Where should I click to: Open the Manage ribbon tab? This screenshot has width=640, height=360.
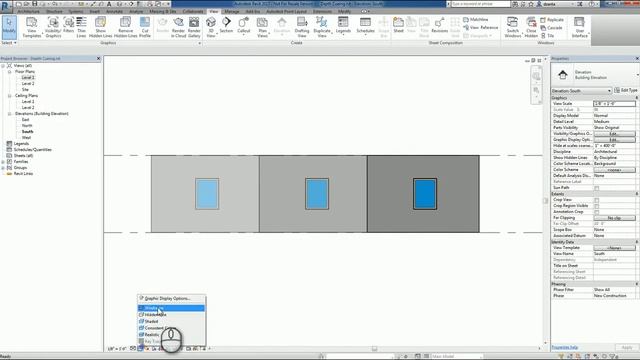(231, 11)
